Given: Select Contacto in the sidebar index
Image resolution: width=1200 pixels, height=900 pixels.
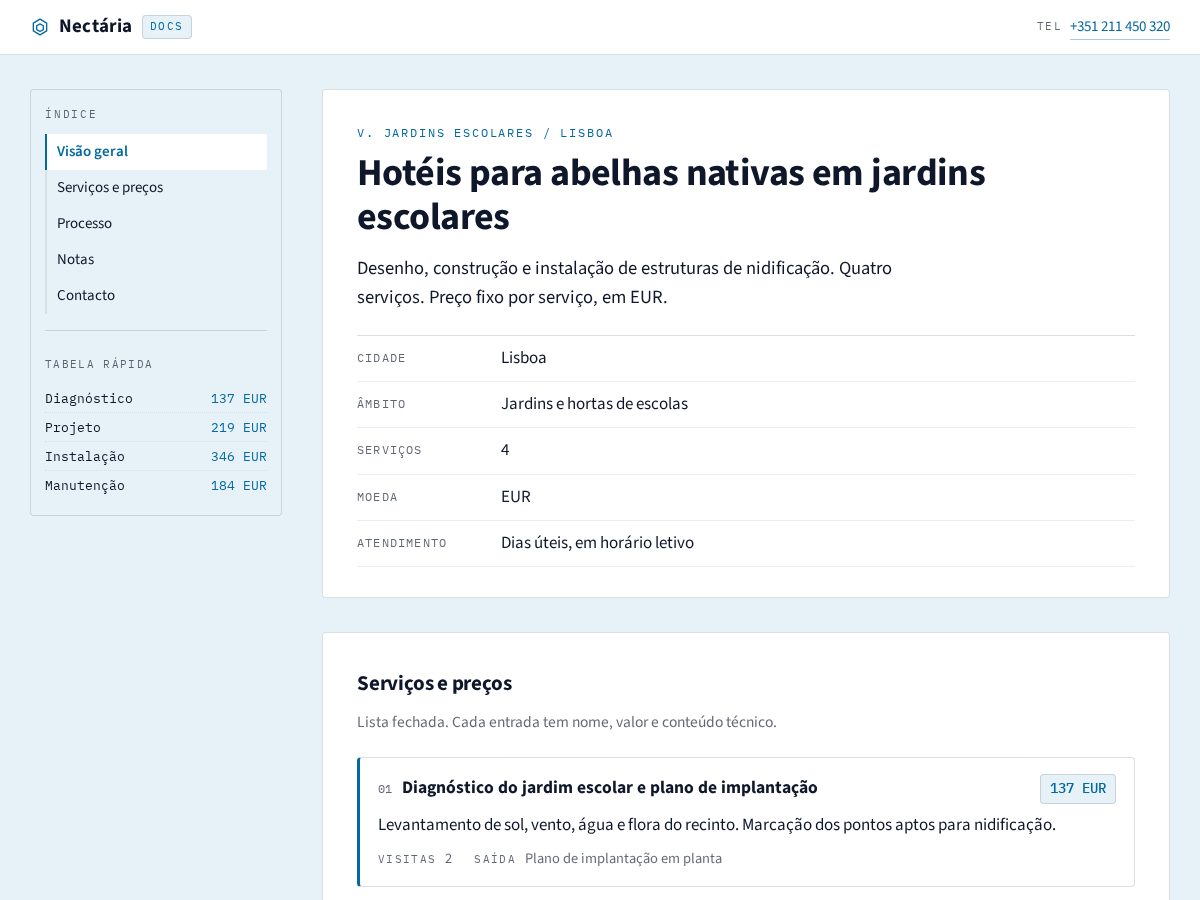Looking at the screenshot, I should [x=156, y=296].
